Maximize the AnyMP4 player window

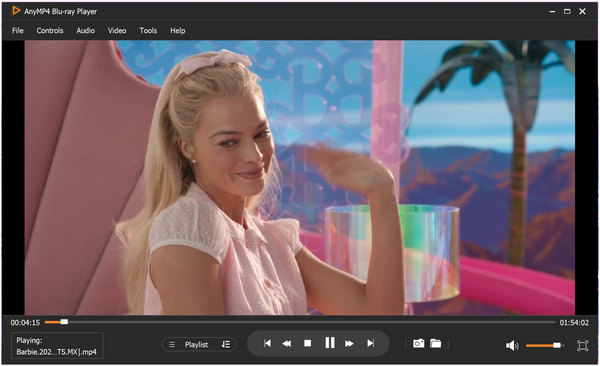coord(567,11)
